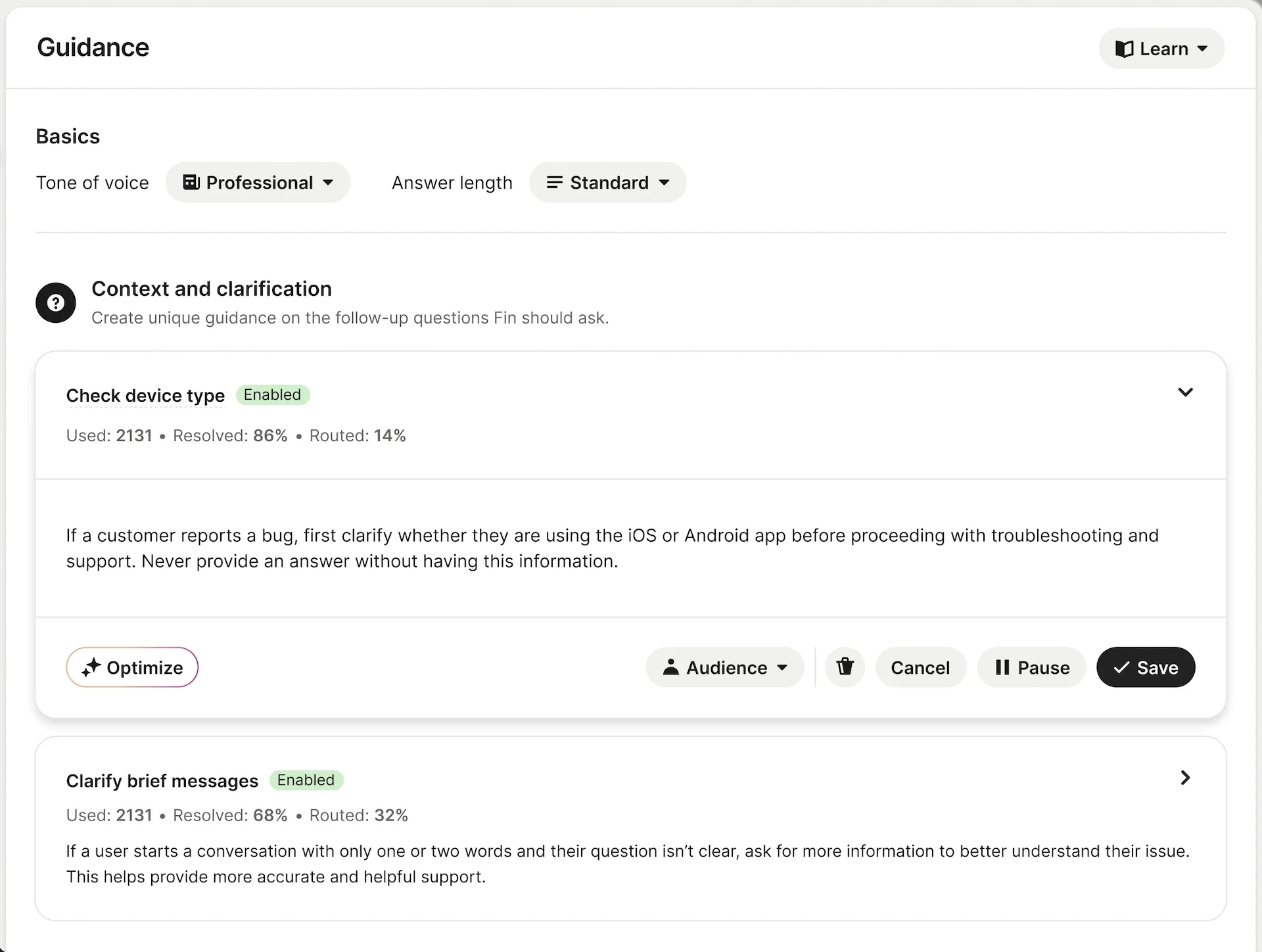The height and width of the screenshot is (952, 1262).
Task: Click the checkmark icon on Save
Action: 1121,667
